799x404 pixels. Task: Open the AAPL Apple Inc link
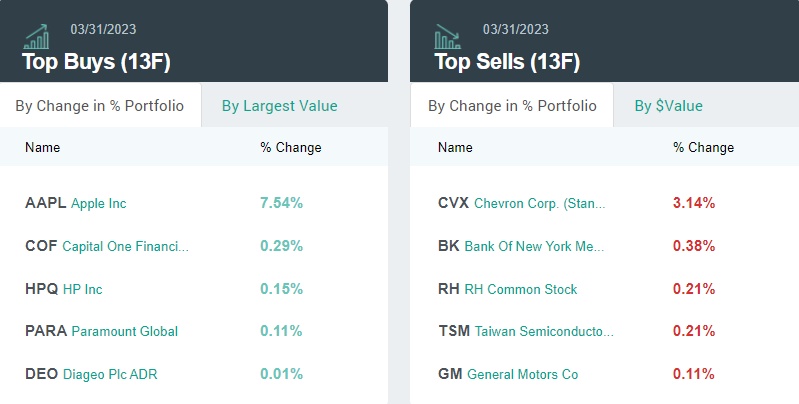tap(76, 203)
